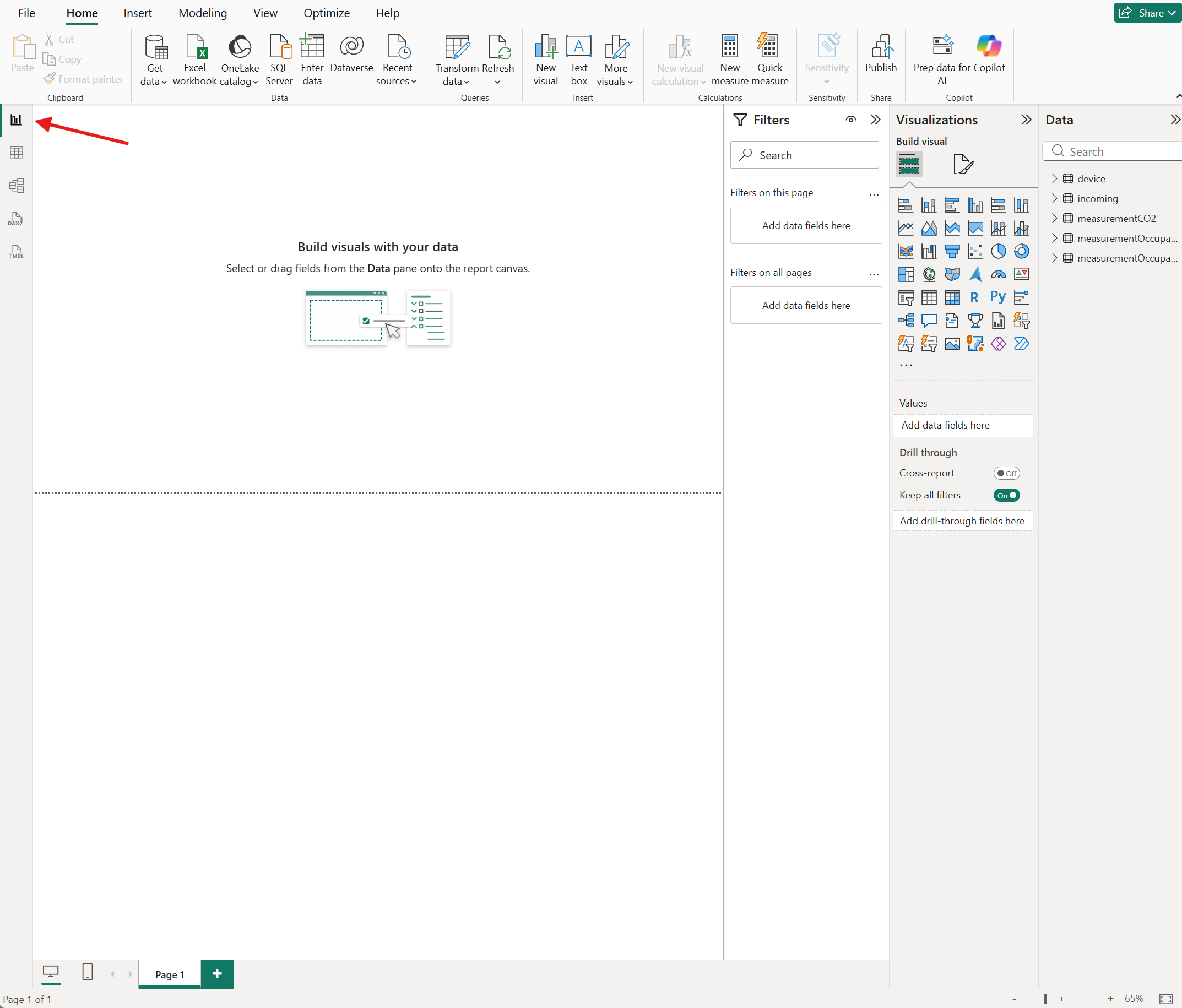Expand the incoming table
Viewport: 1182px width, 1008px height.
click(x=1054, y=198)
